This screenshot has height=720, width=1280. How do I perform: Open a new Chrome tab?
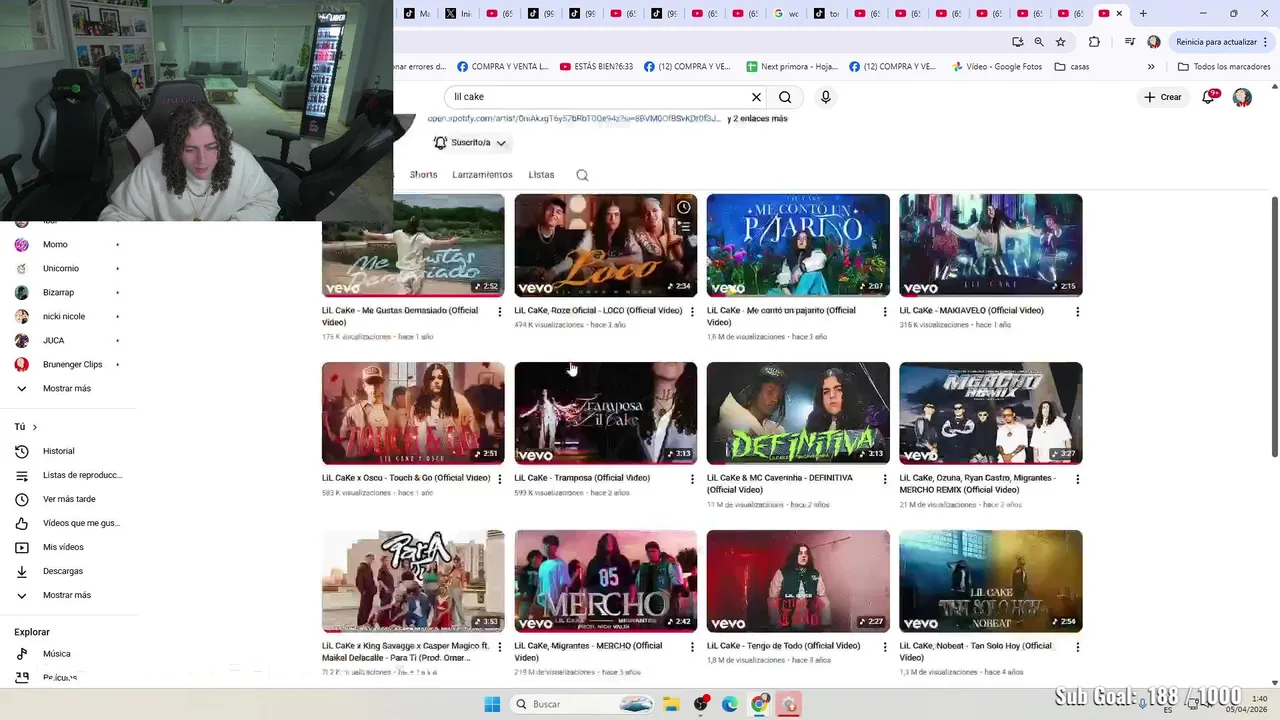(x=1143, y=13)
